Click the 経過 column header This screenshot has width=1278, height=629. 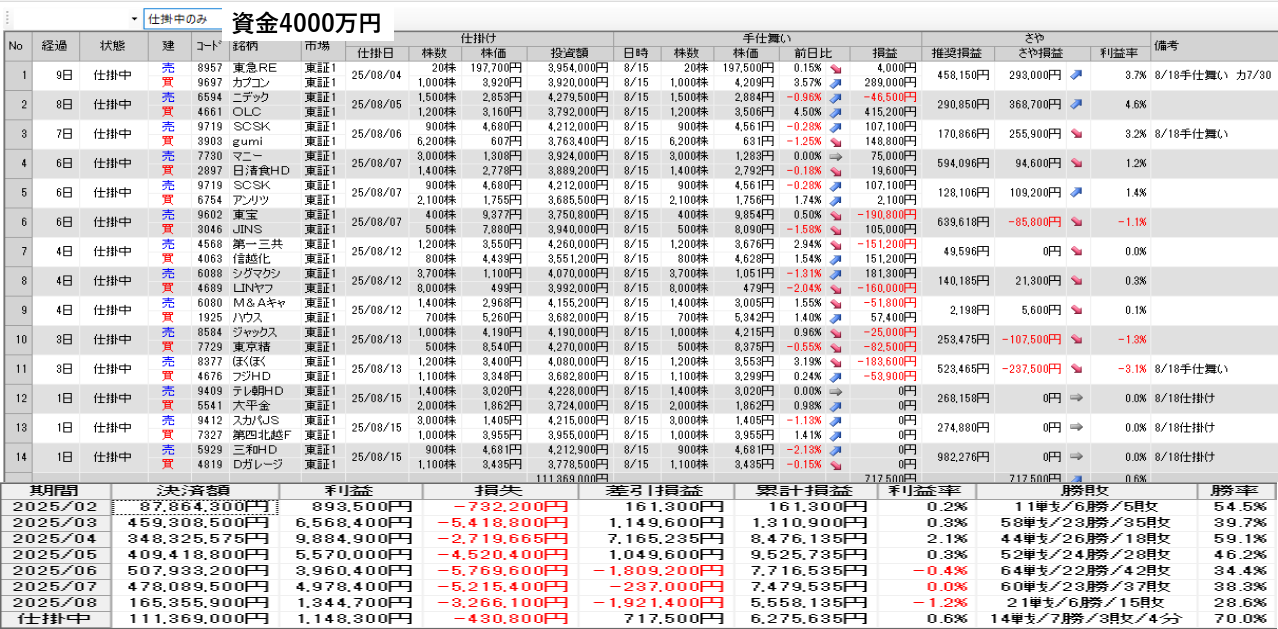pos(54,45)
